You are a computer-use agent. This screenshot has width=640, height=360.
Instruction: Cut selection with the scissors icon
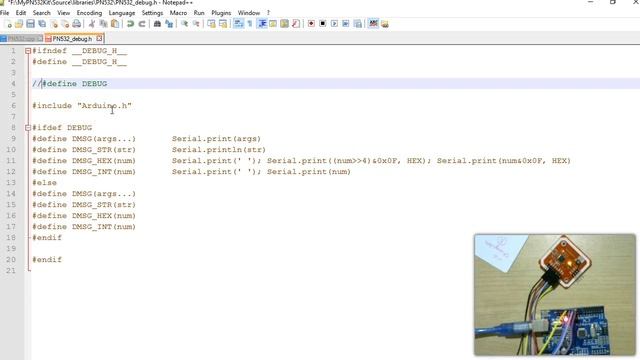(x=92, y=24)
